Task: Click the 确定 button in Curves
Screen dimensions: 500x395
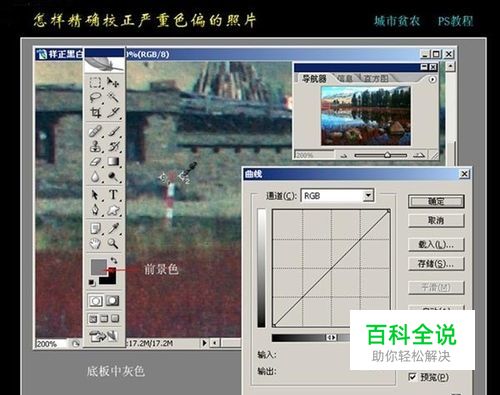Action: pos(436,201)
